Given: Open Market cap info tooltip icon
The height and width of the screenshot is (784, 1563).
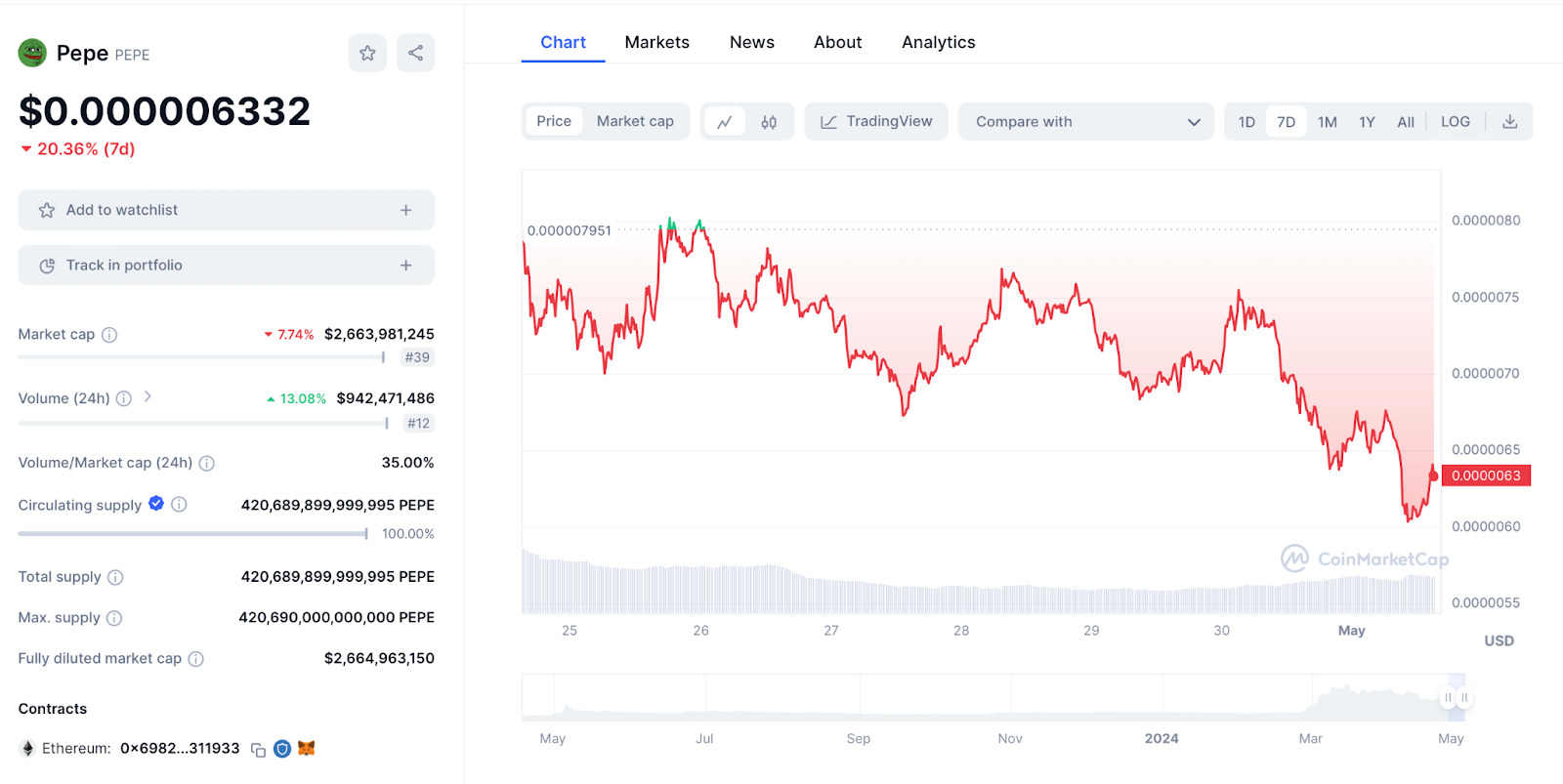Looking at the screenshot, I should 109,335.
